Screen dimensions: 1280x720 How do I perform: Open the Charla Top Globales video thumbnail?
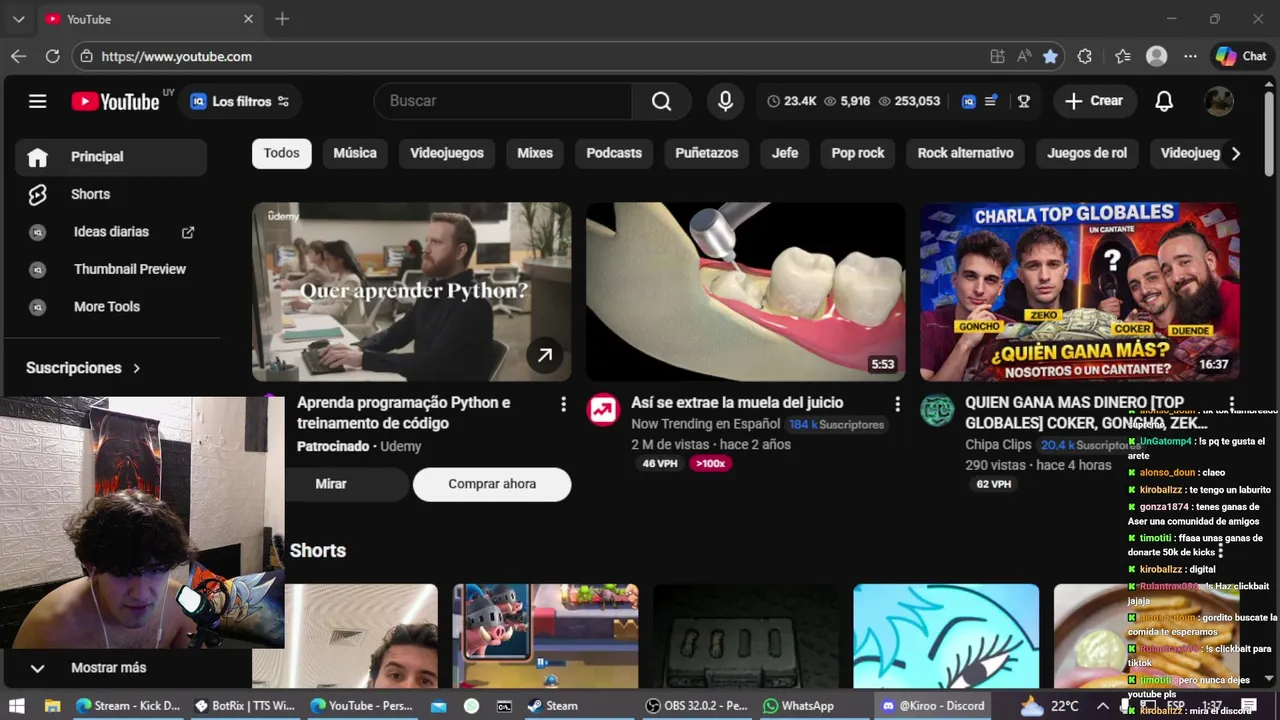(x=1080, y=291)
